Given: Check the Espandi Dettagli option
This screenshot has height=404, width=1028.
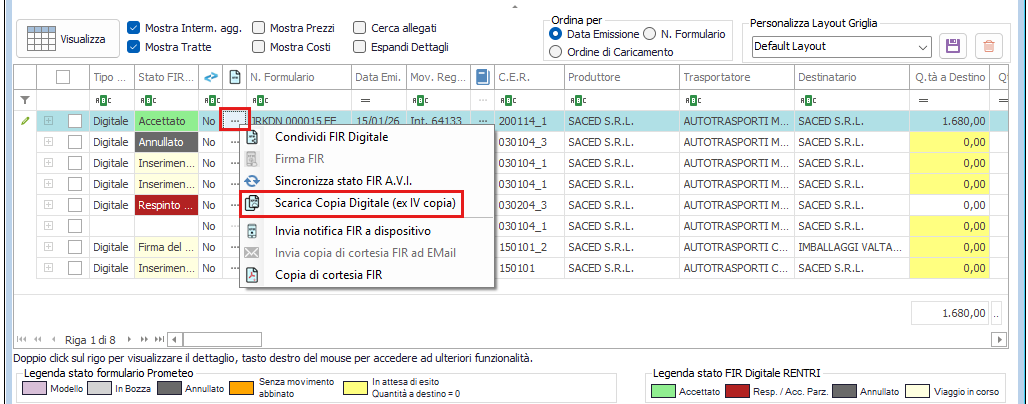Looking at the screenshot, I should point(361,46).
